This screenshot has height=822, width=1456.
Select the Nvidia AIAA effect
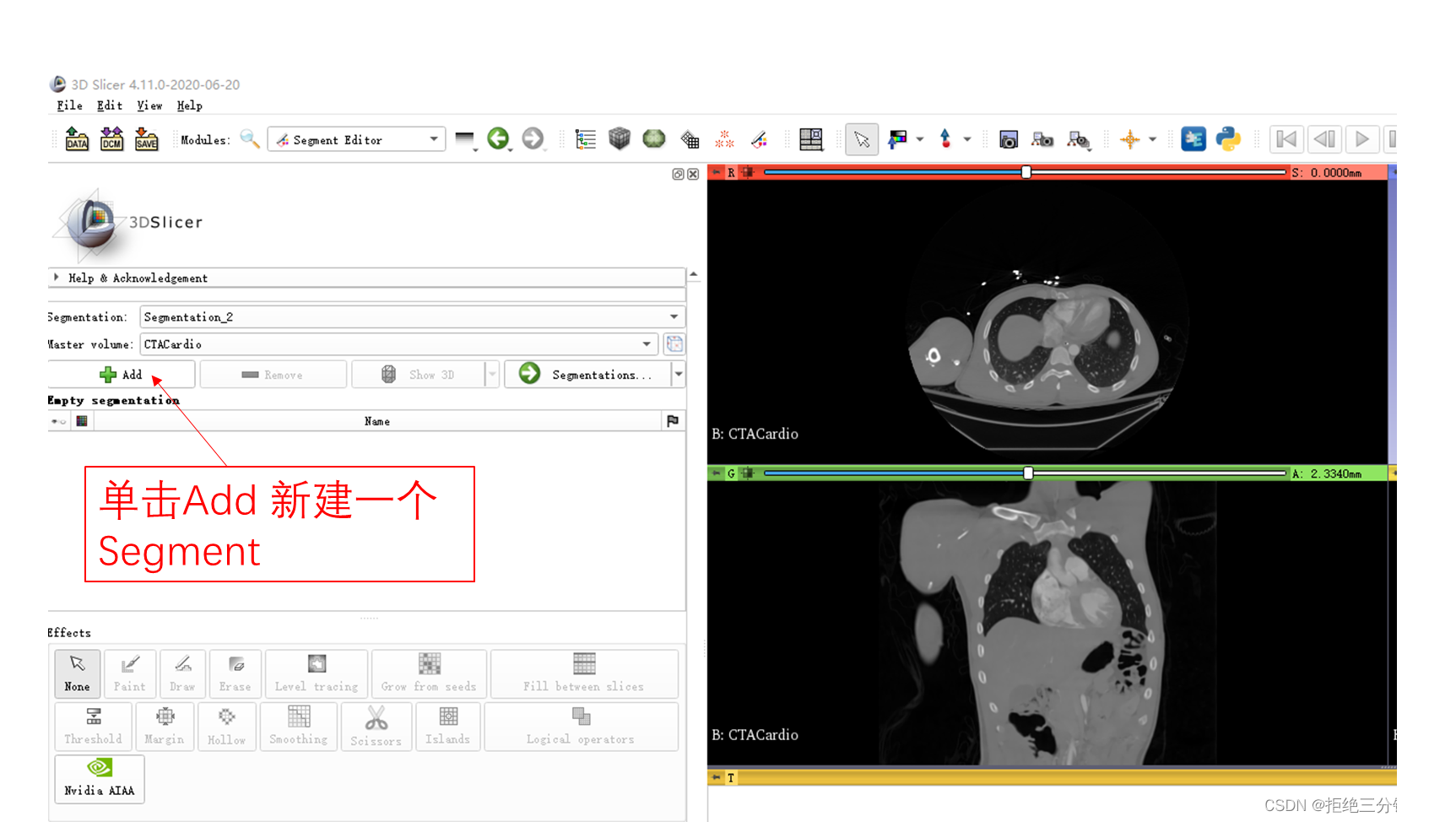100,779
